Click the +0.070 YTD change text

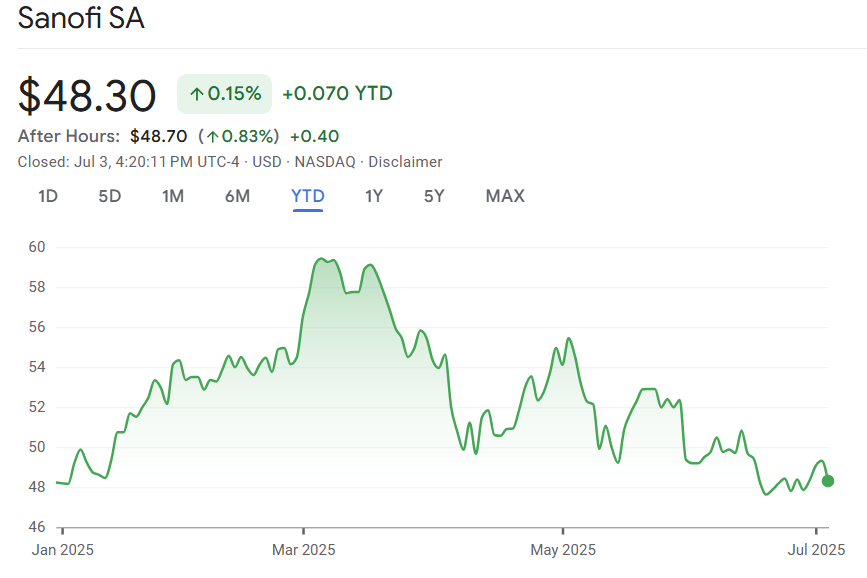point(337,93)
